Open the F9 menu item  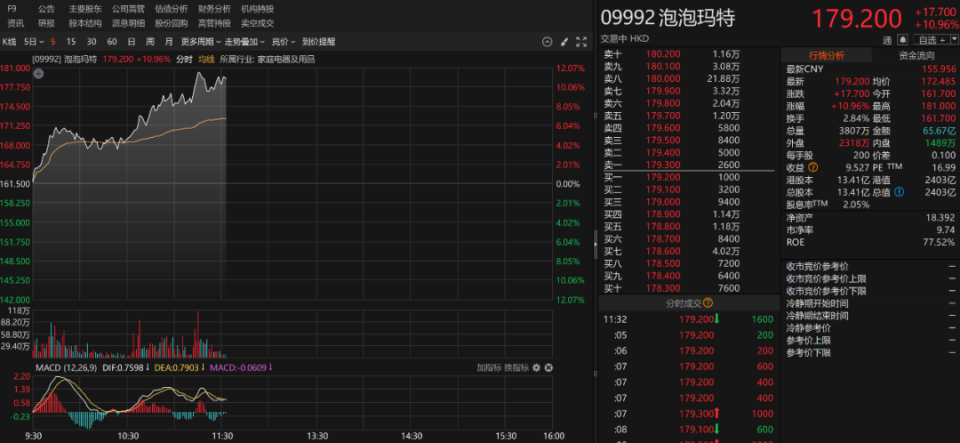12,9
